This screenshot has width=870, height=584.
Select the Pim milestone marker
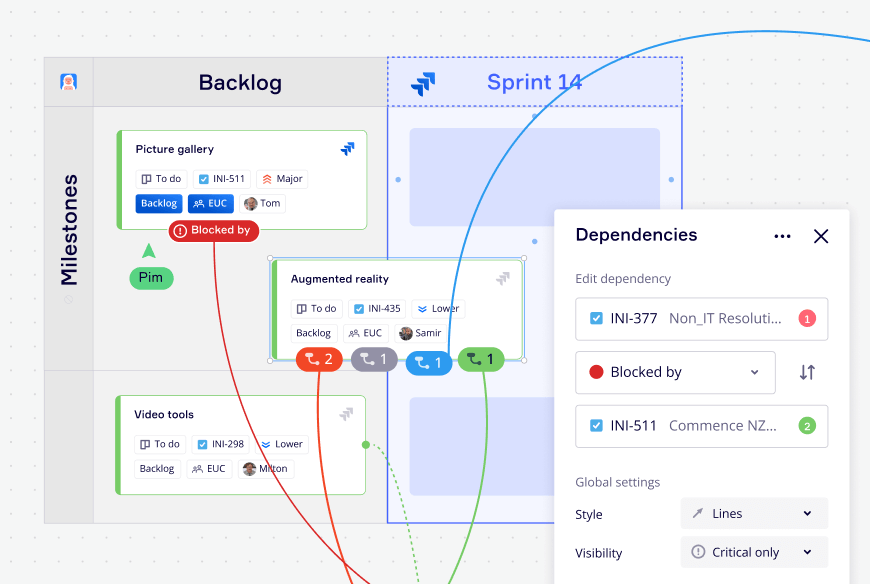(x=151, y=278)
